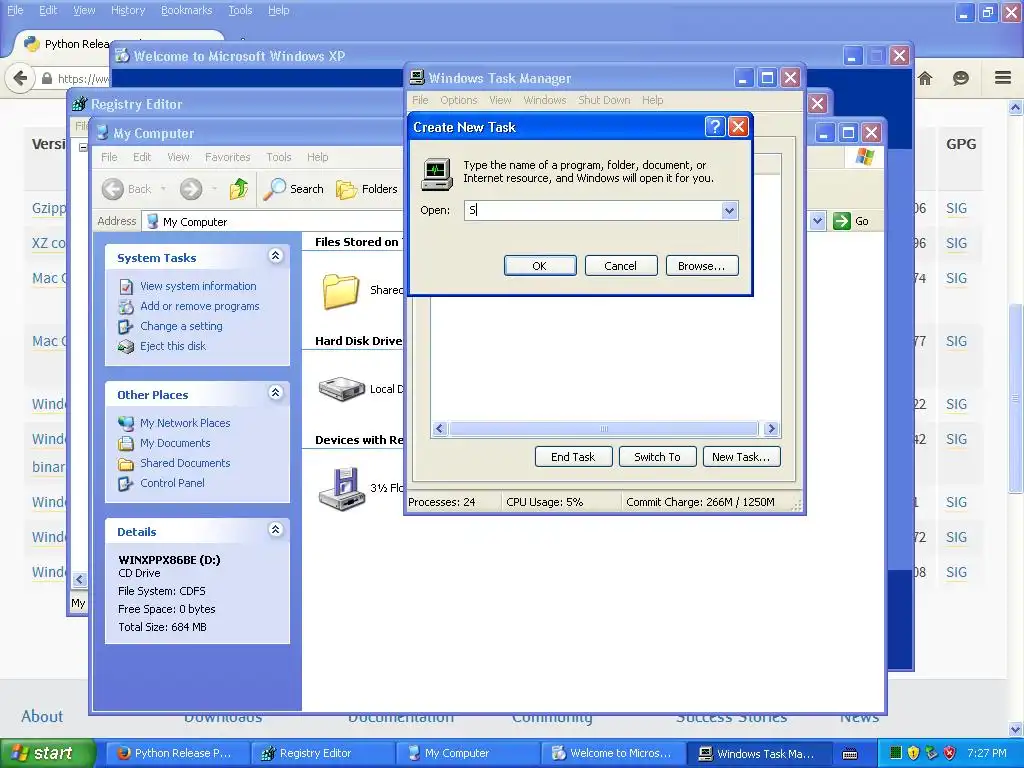Click Eject this disk link
Screen dimensions: 1024x768
coord(173,346)
